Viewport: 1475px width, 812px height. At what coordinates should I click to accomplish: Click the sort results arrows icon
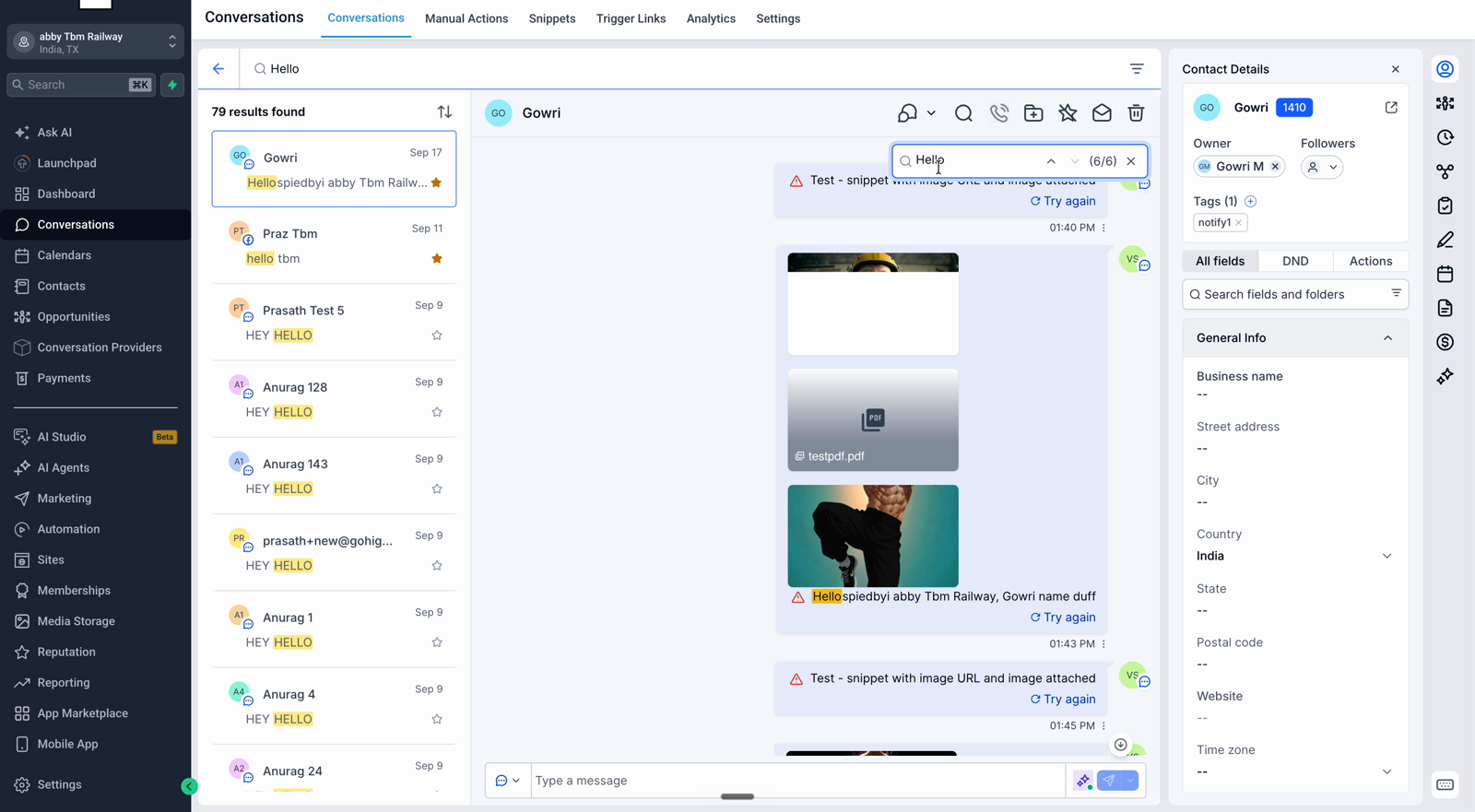[x=444, y=112]
